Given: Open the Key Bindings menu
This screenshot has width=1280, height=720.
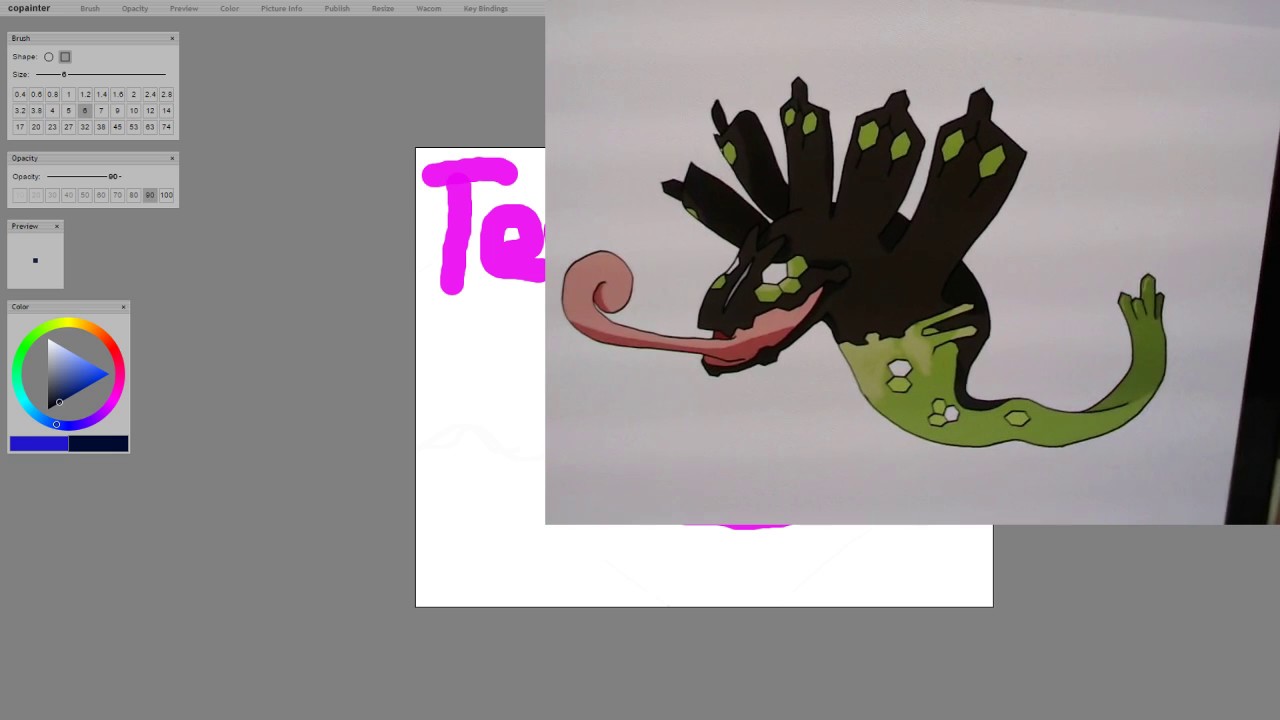Looking at the screenshot, I should (486, 8).
